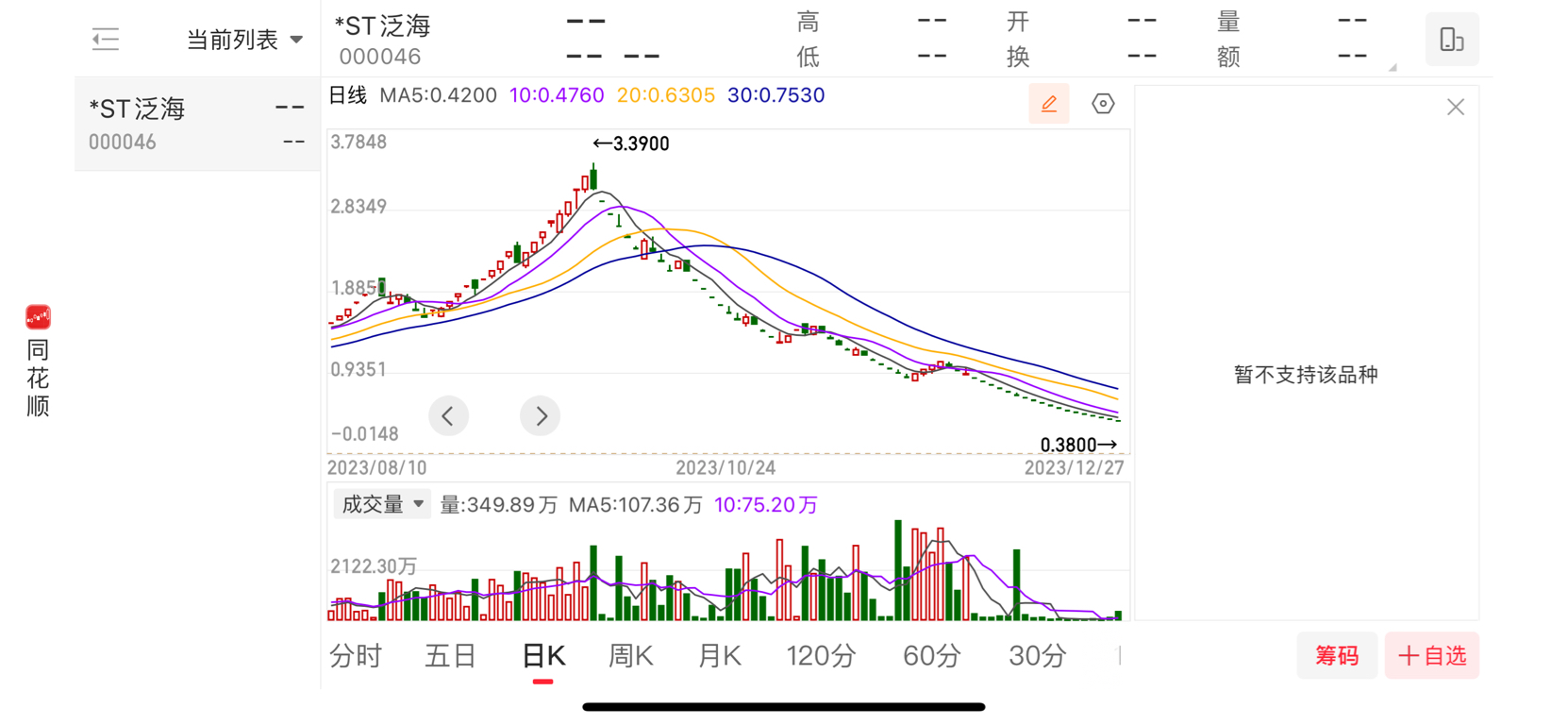Tap the 0.3800→ low price marker

click(1078, 445)
